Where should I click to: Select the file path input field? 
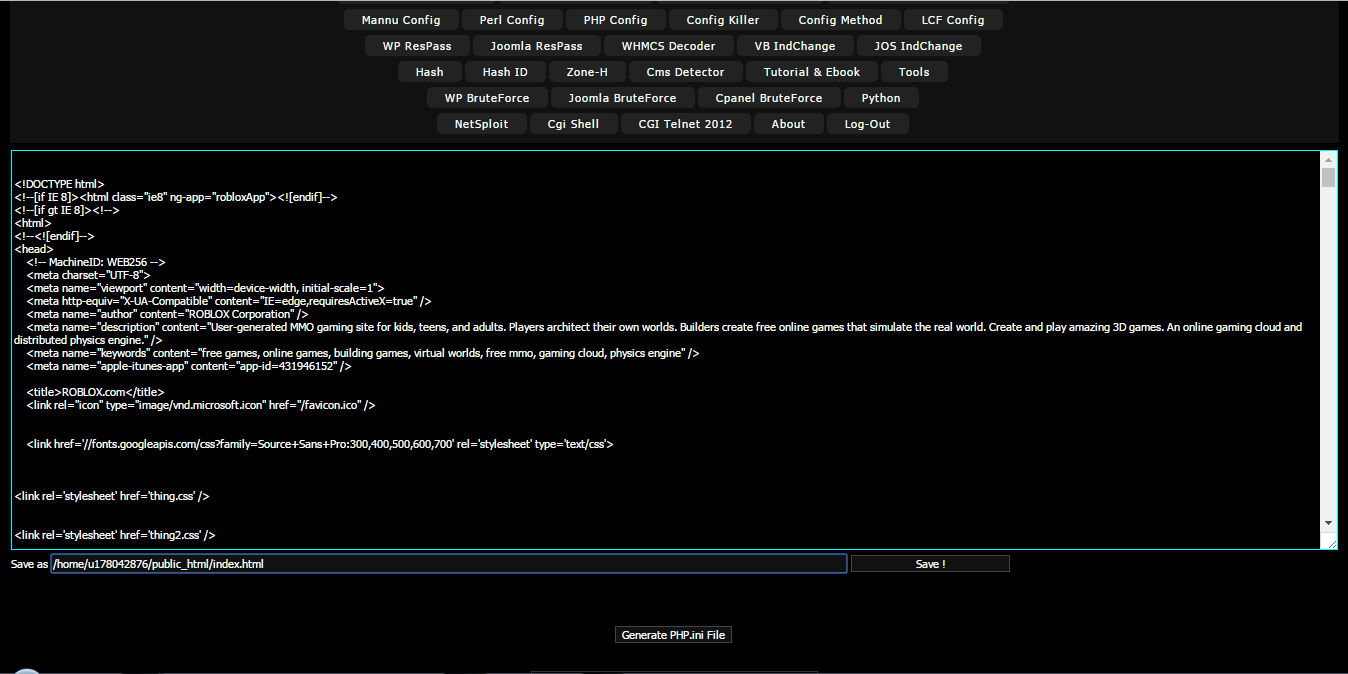(447, 563)
